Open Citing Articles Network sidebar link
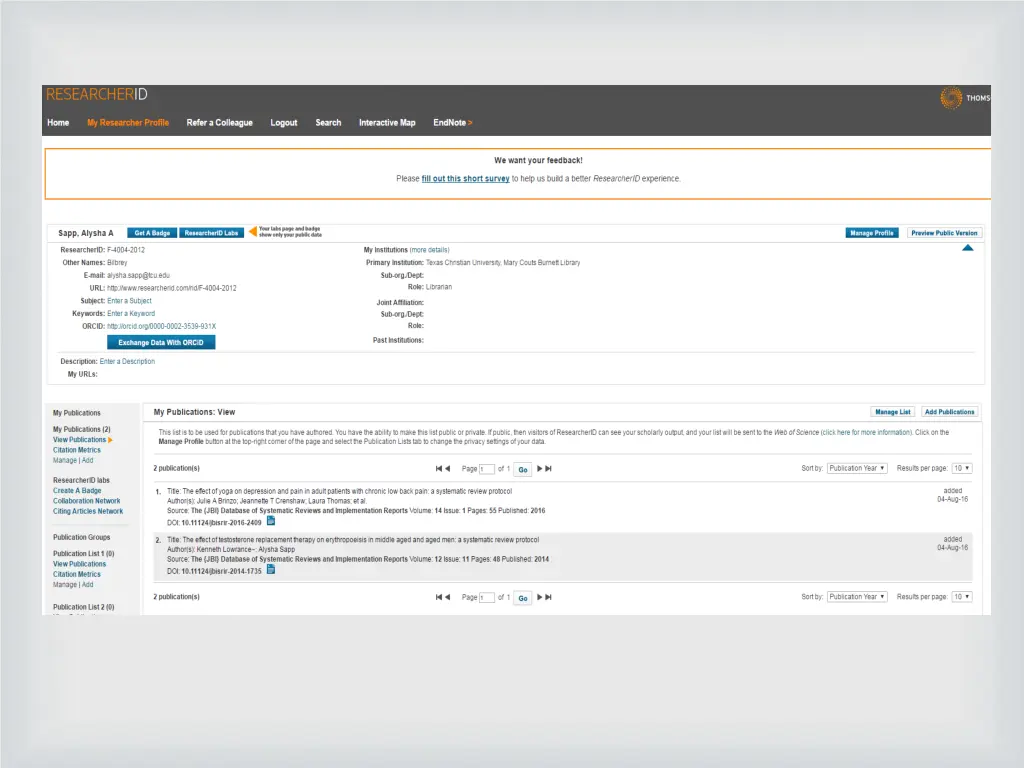The image size is (1024, 768). (88, 511)
